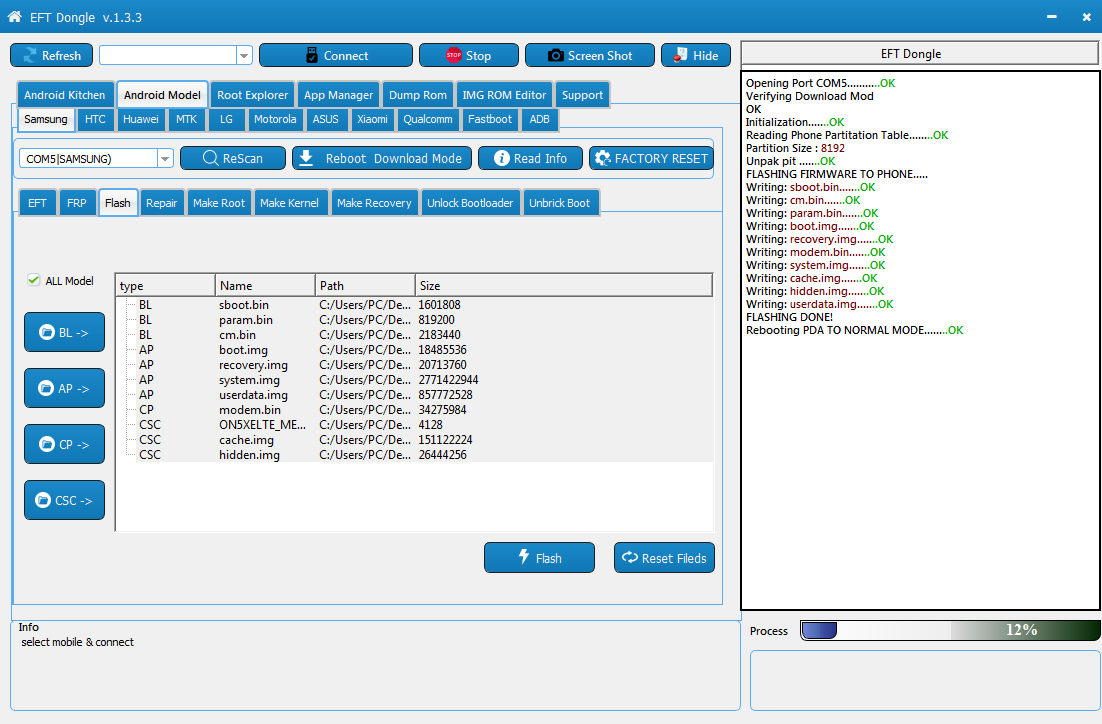This screenshot has height=724, width=1102.
Task: Open the empty device dropdown beside Refresh
Action: (x=244, y=56)
